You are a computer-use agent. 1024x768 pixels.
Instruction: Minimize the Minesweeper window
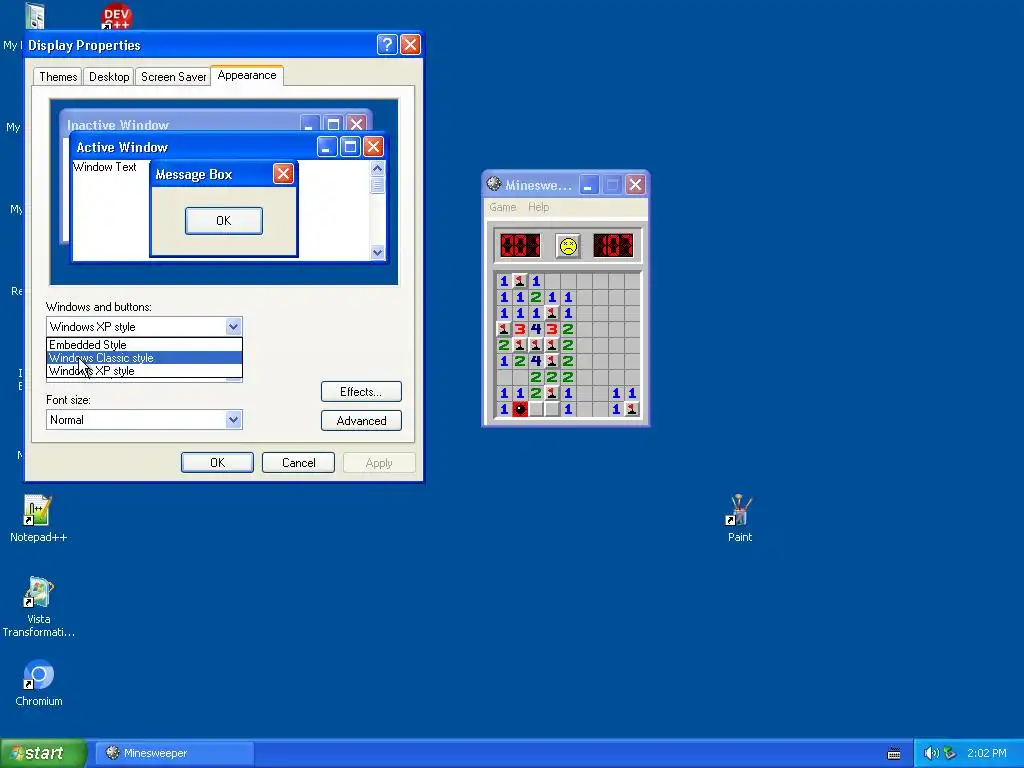[x=588, y=185]
